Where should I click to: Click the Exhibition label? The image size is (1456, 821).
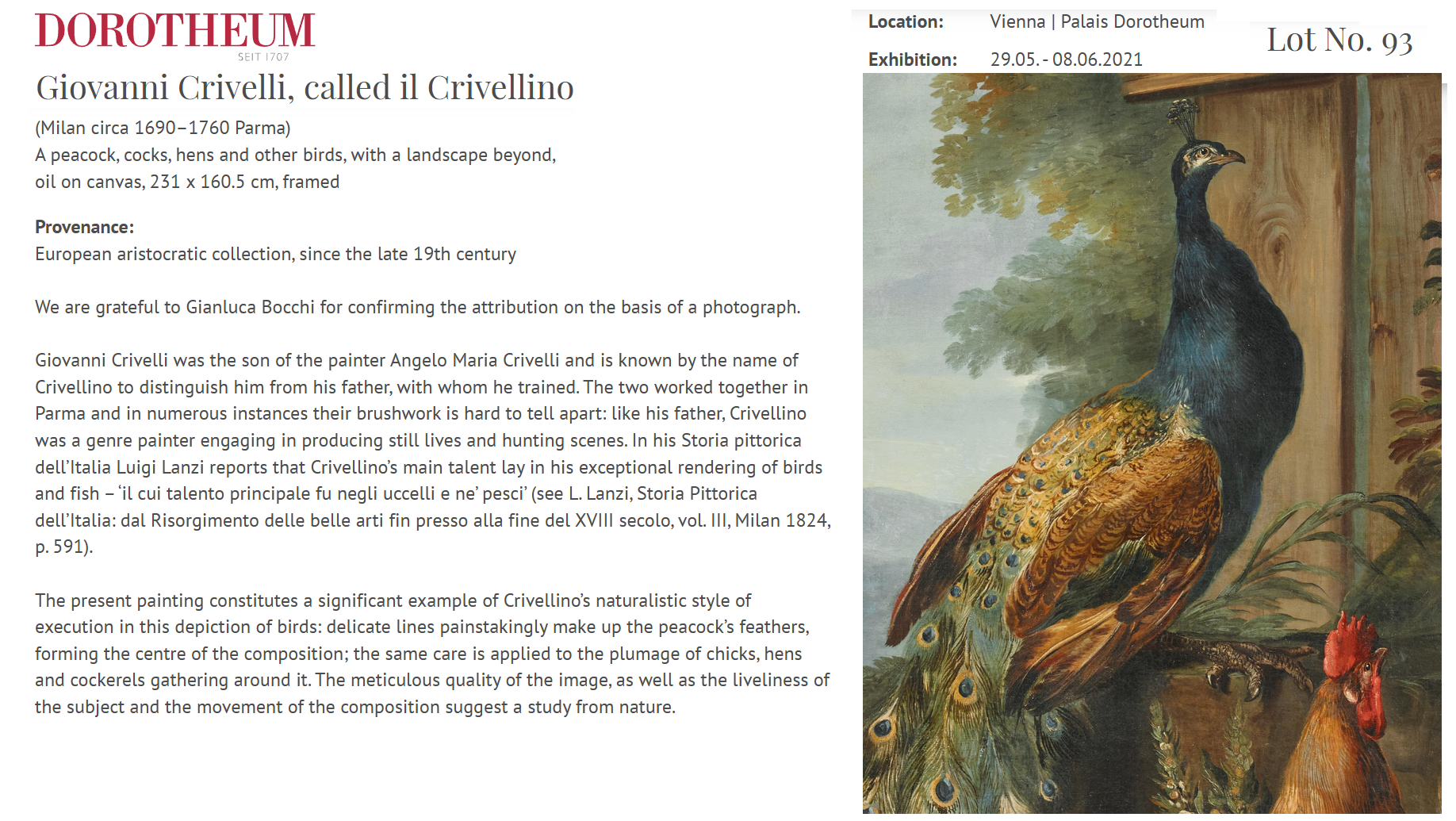pos(912,59)
